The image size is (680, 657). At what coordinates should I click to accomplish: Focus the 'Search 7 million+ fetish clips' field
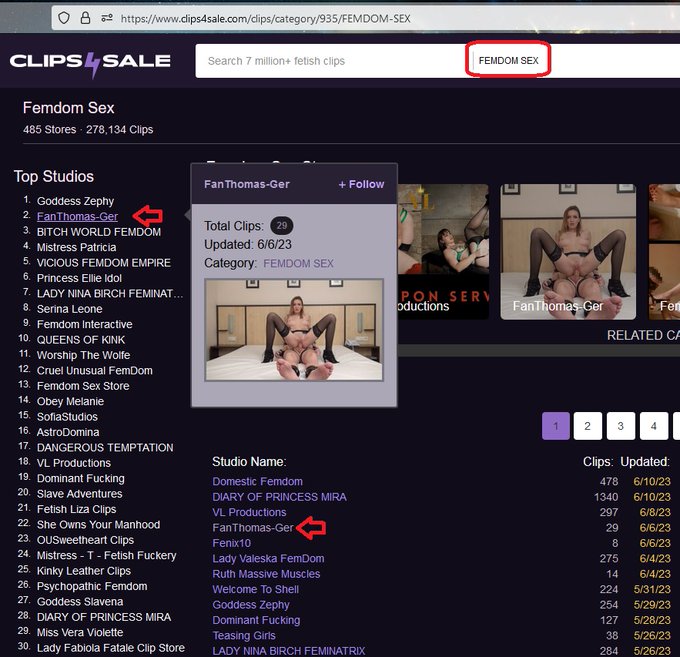276,61
